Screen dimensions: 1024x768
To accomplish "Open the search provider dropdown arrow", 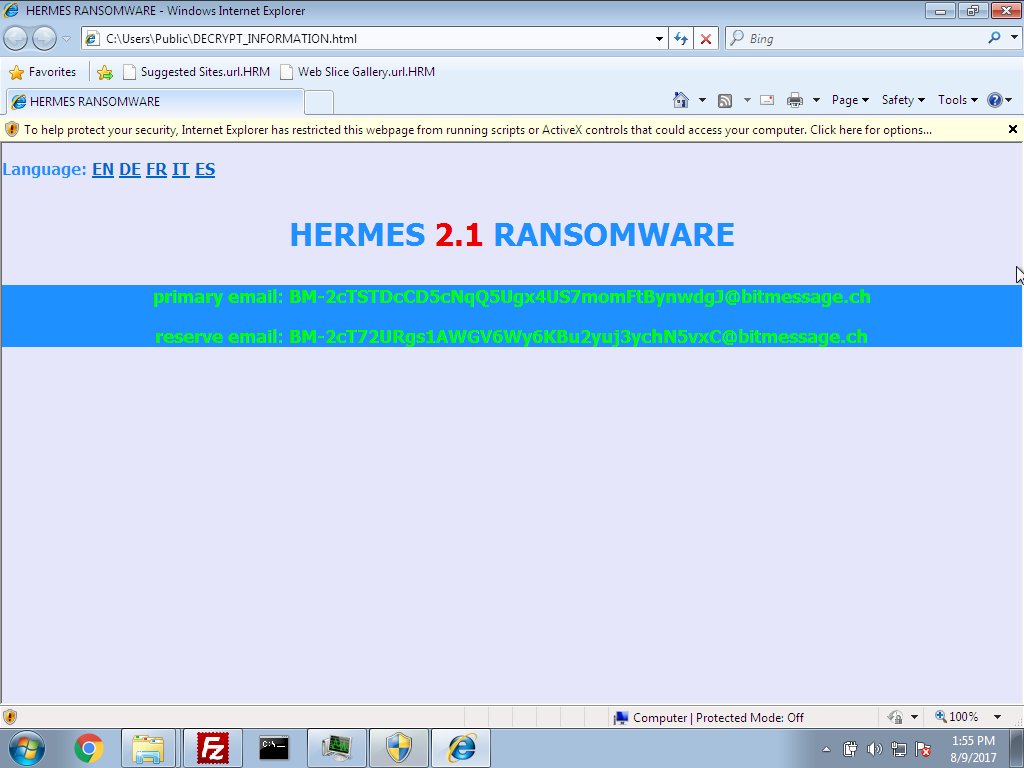I will point(1014,38).
